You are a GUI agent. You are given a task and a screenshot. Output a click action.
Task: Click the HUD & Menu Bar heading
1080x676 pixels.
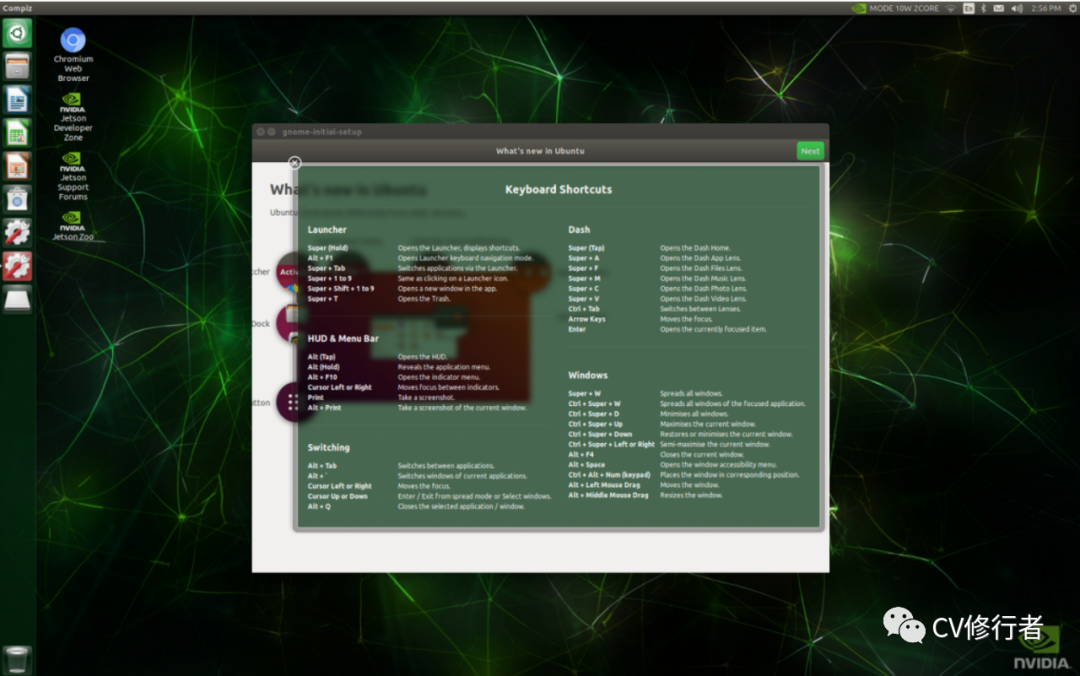pyautogui.click(x=343, y=338)
